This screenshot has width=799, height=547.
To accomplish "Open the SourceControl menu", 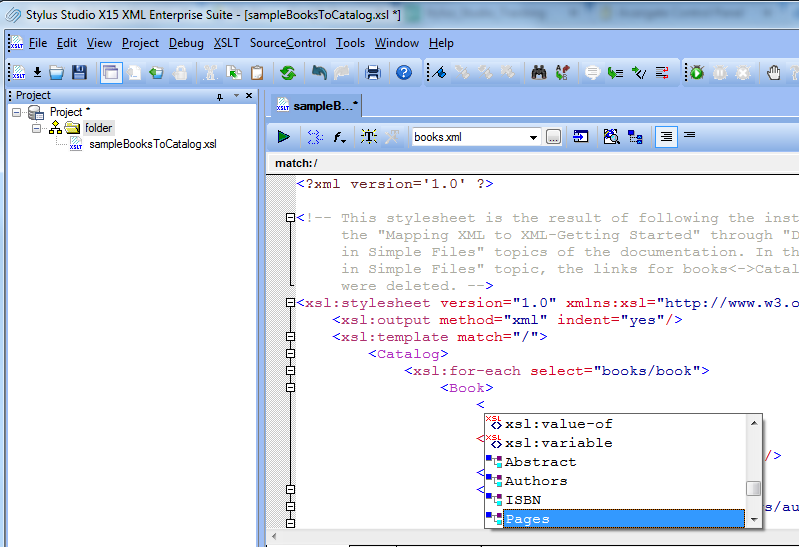I will pos(287,43).
